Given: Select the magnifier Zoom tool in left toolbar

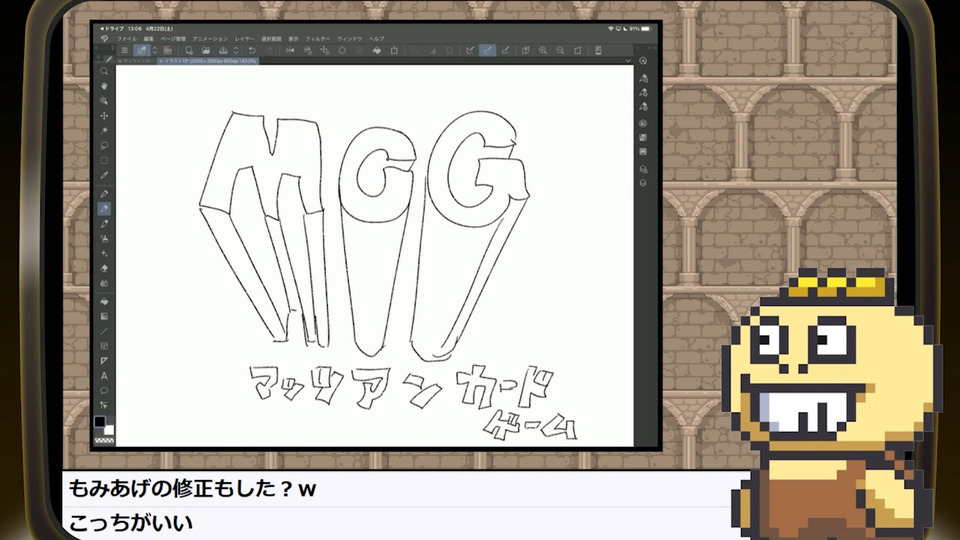Looking at the screenshot, I should [104, 71].
